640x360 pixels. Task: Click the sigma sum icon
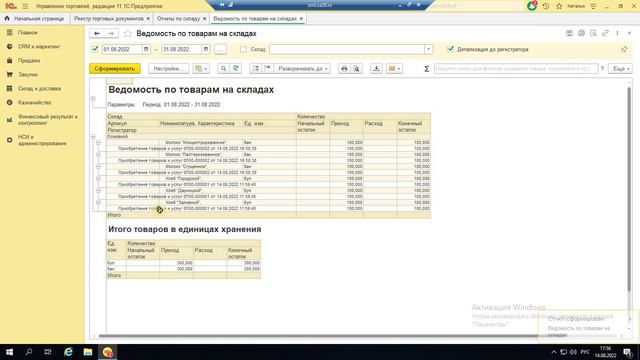[427, 69]
